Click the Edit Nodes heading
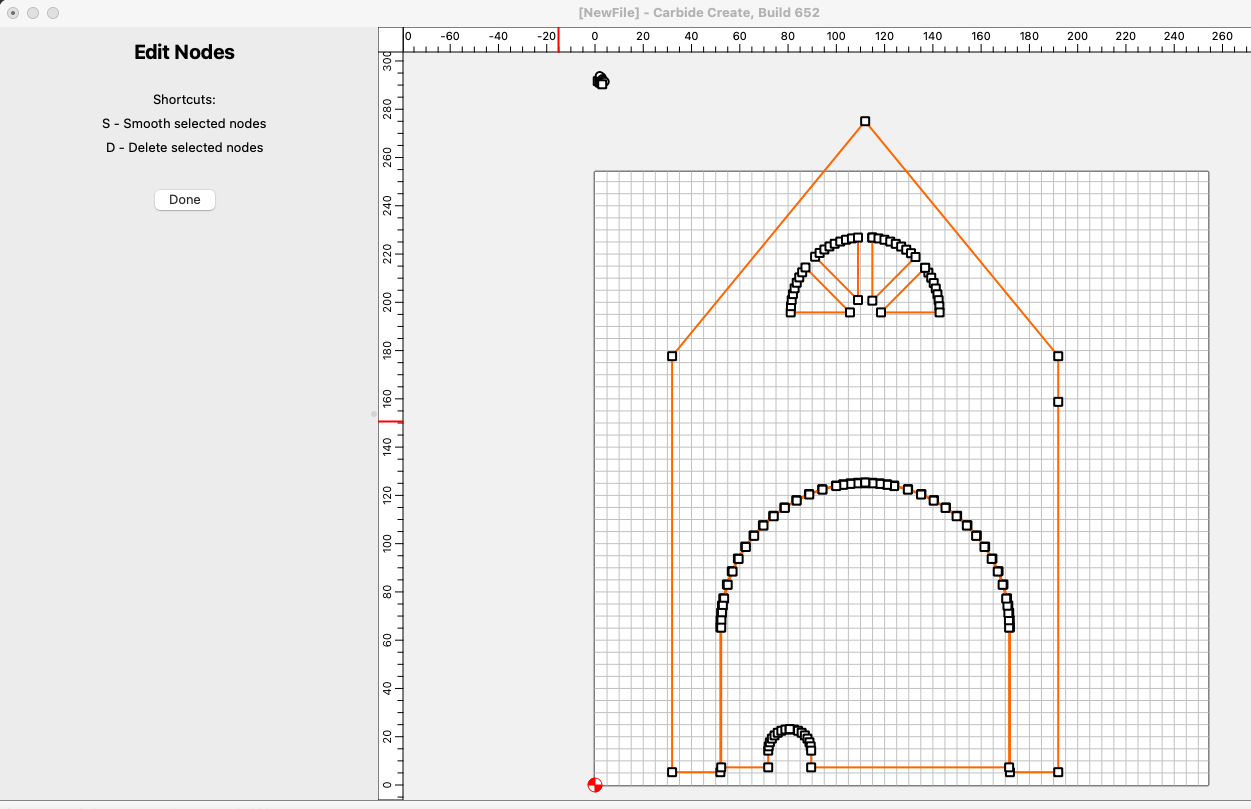 185,53
